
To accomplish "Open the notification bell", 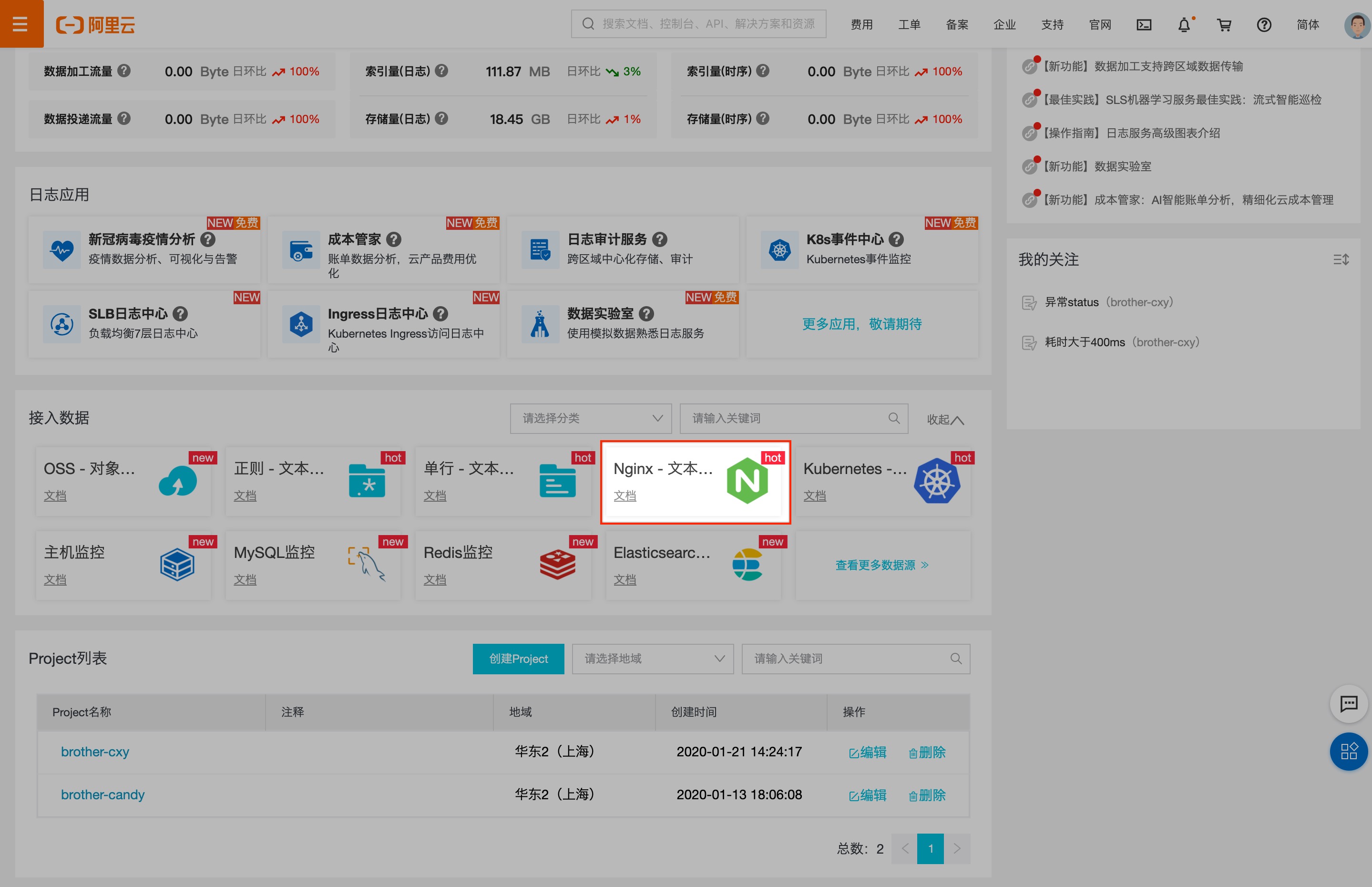I will point(1184,24).
